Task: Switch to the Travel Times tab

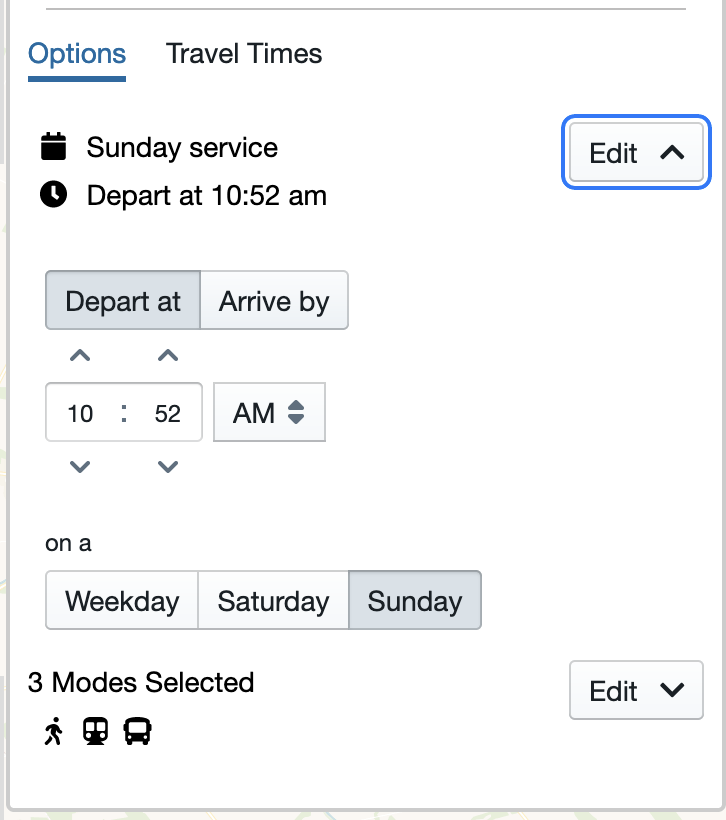Action: click(244, 54)
